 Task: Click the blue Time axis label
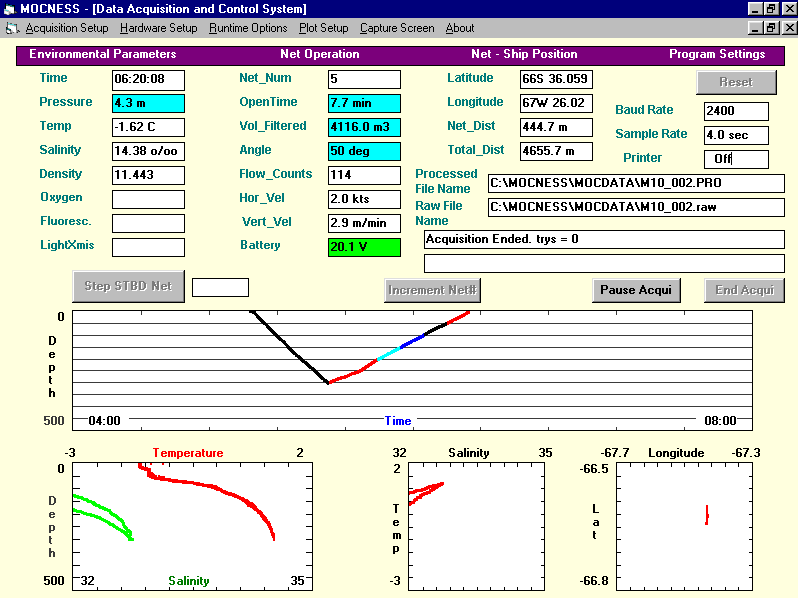tap(398, 421)
